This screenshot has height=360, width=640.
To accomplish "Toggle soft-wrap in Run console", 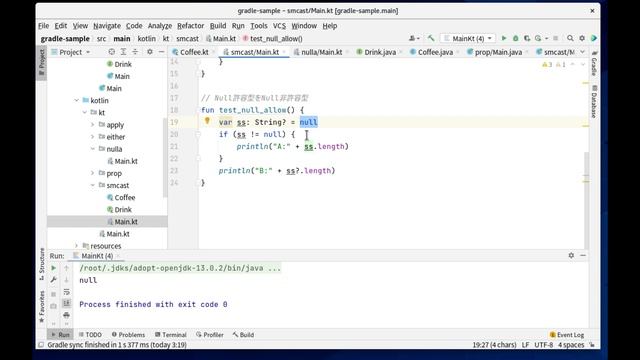I will [x=67, y=292].
